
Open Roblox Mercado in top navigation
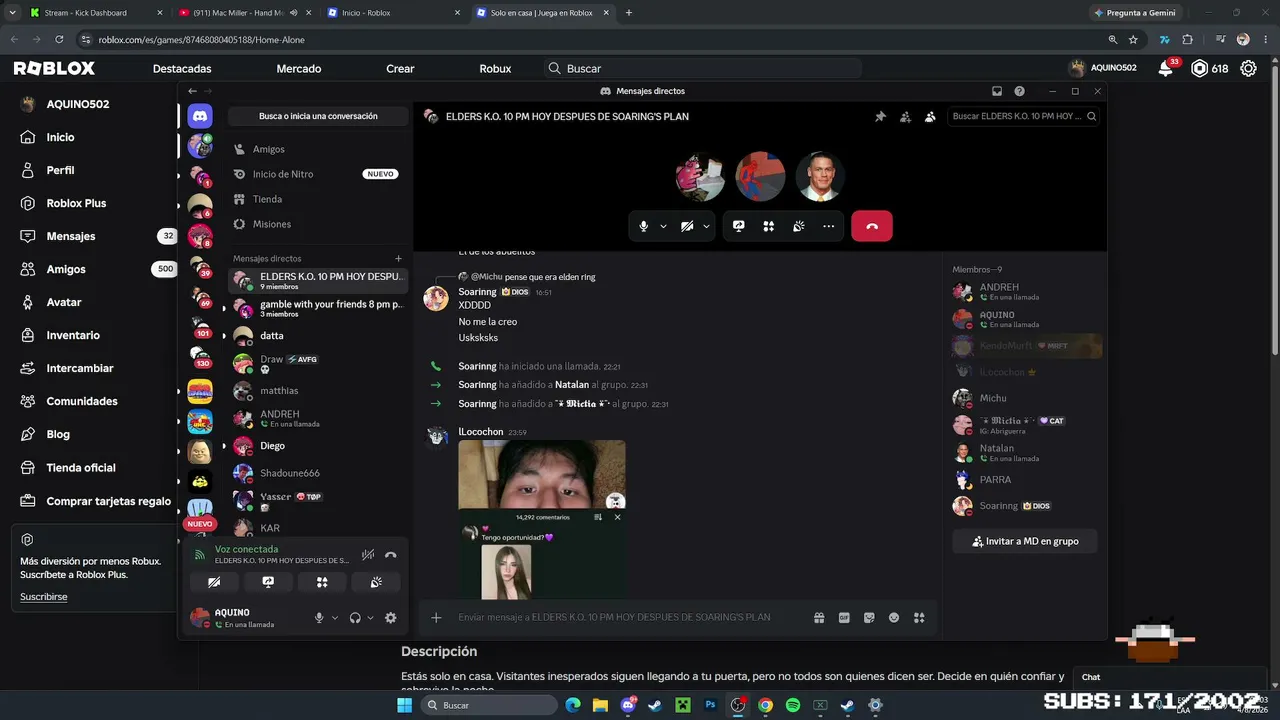coord(299,69)
